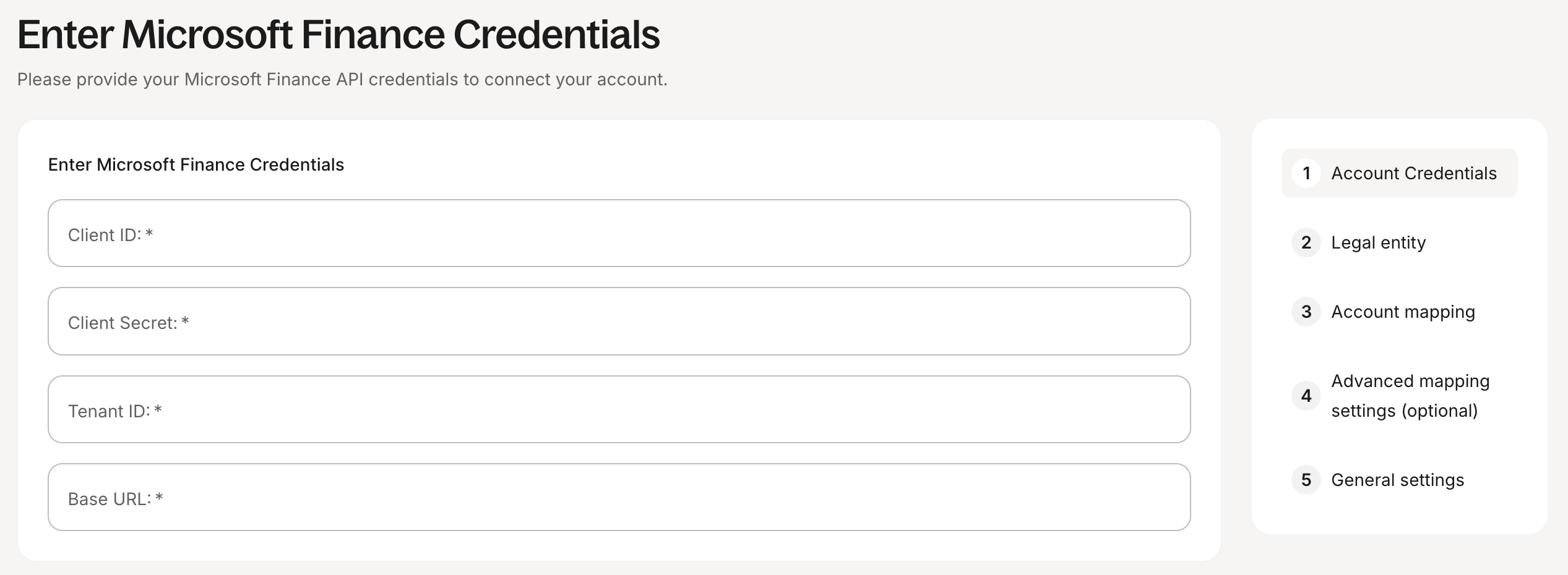Screen dimensions: 1568x575
Task: Open the Account Credentials step
Action: coord(1414,173)
